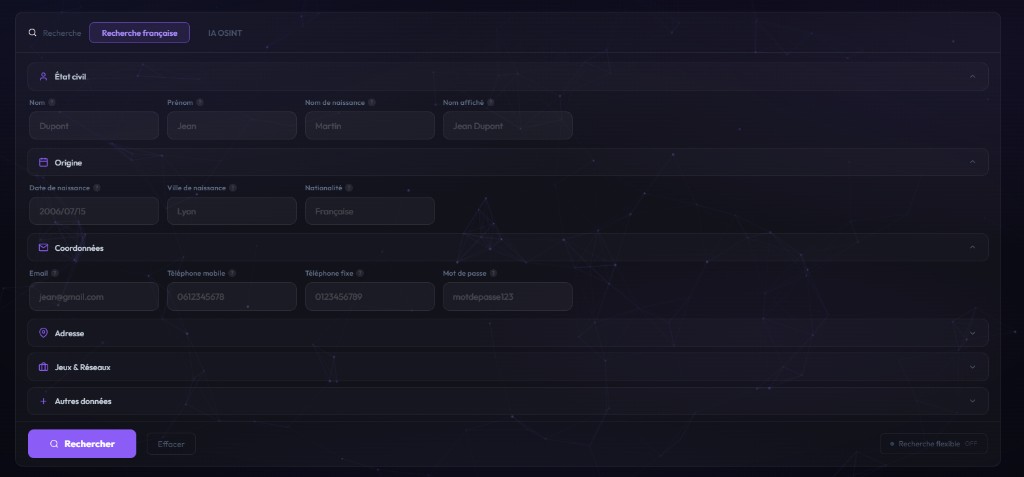
Task: Click the help icon beside Nom label
Action: point(52,103)
